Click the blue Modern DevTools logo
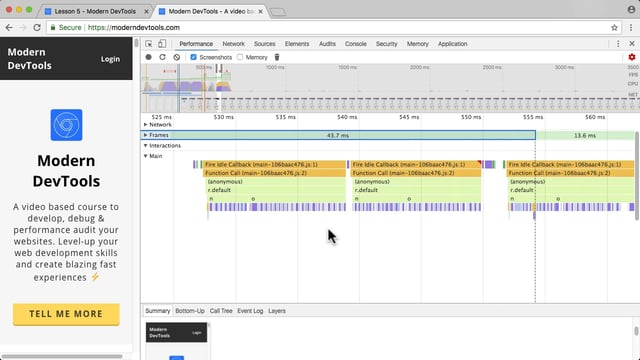This screenshot has height=360, width=640. point(67,125)
